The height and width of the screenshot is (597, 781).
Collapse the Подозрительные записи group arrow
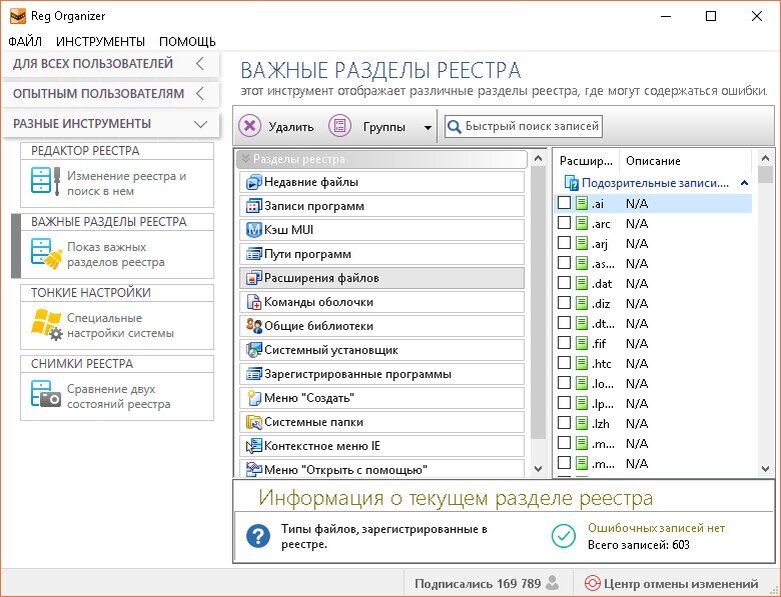[744, 183]
